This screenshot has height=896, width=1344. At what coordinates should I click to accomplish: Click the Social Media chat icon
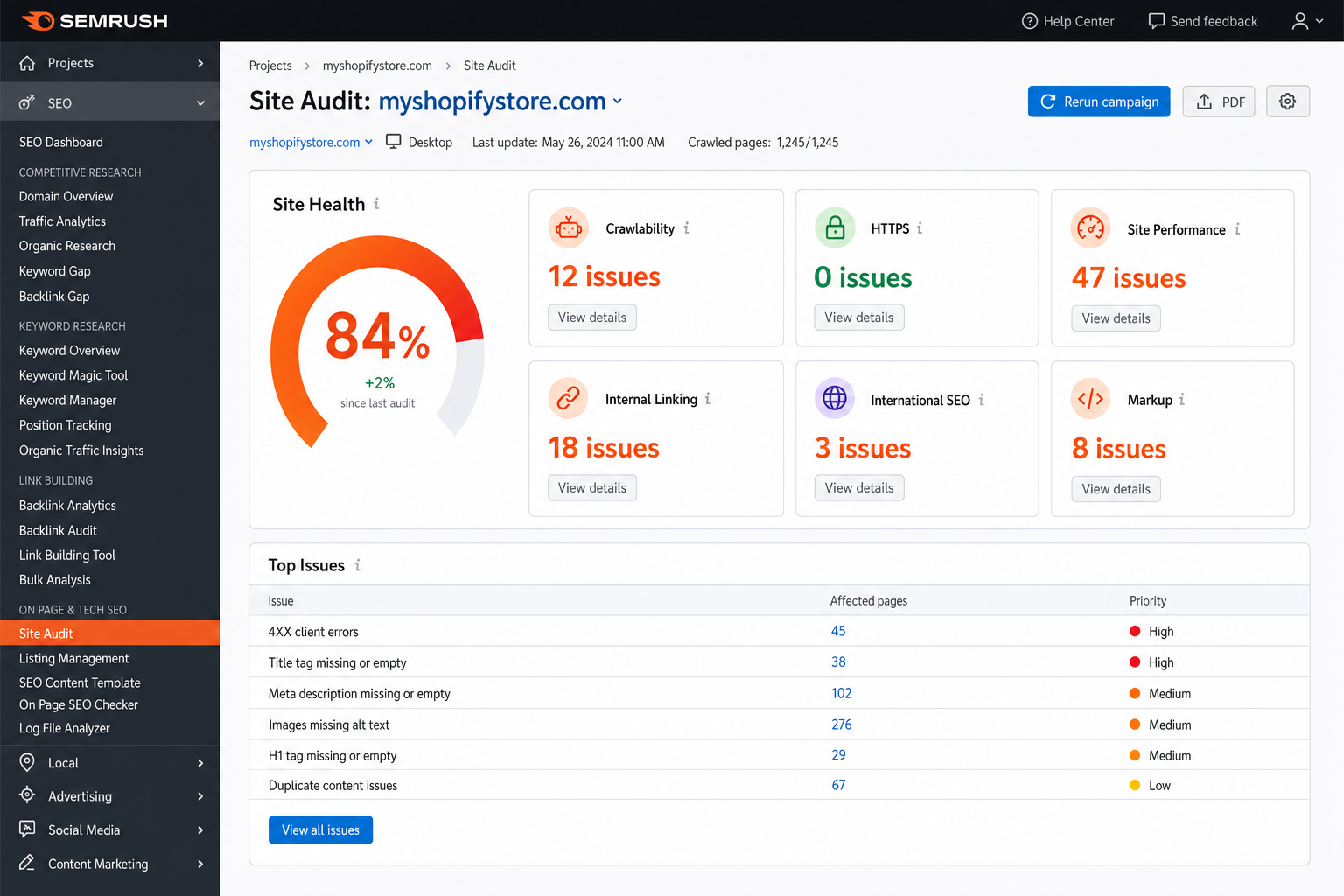(x=28, y=829)
